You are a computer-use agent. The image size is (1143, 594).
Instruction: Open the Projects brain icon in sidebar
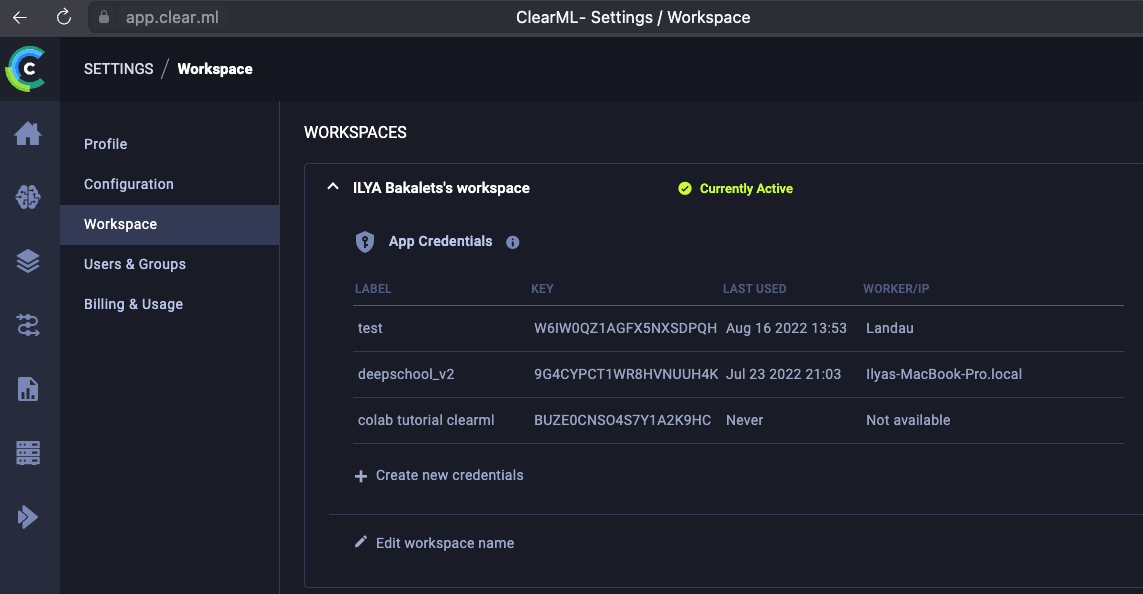click(28, 197)
